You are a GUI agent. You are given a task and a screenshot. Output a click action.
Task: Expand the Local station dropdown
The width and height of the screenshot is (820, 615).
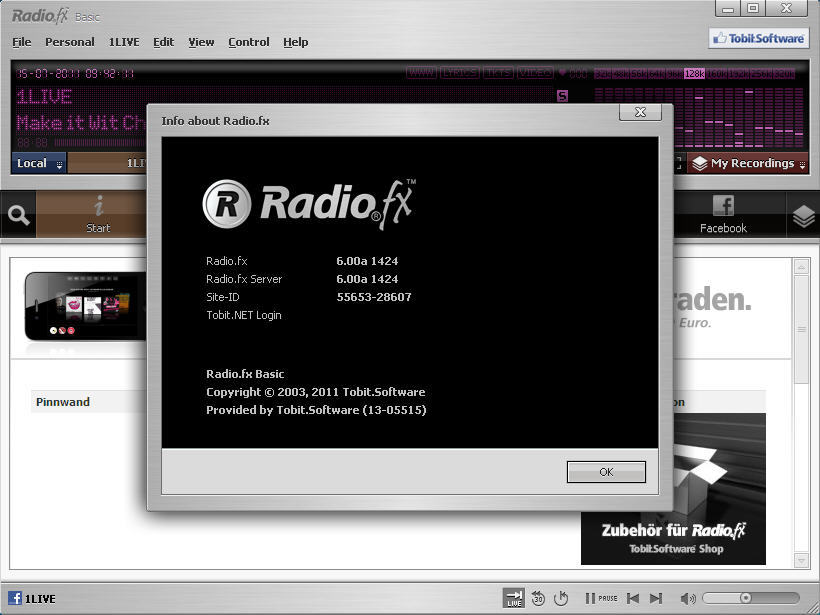38,163
